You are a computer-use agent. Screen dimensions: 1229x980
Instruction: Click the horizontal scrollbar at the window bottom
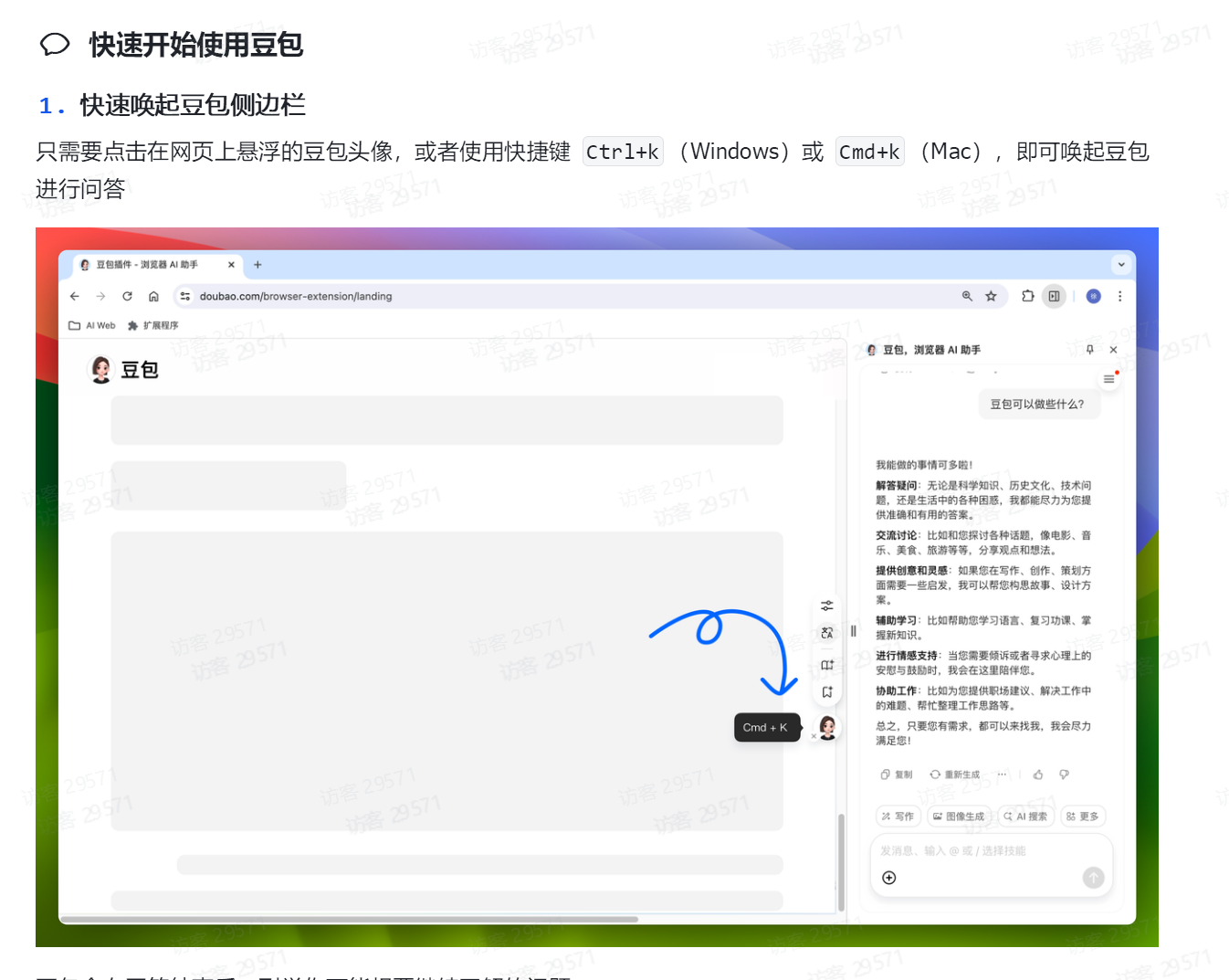[x=349, y=919]
